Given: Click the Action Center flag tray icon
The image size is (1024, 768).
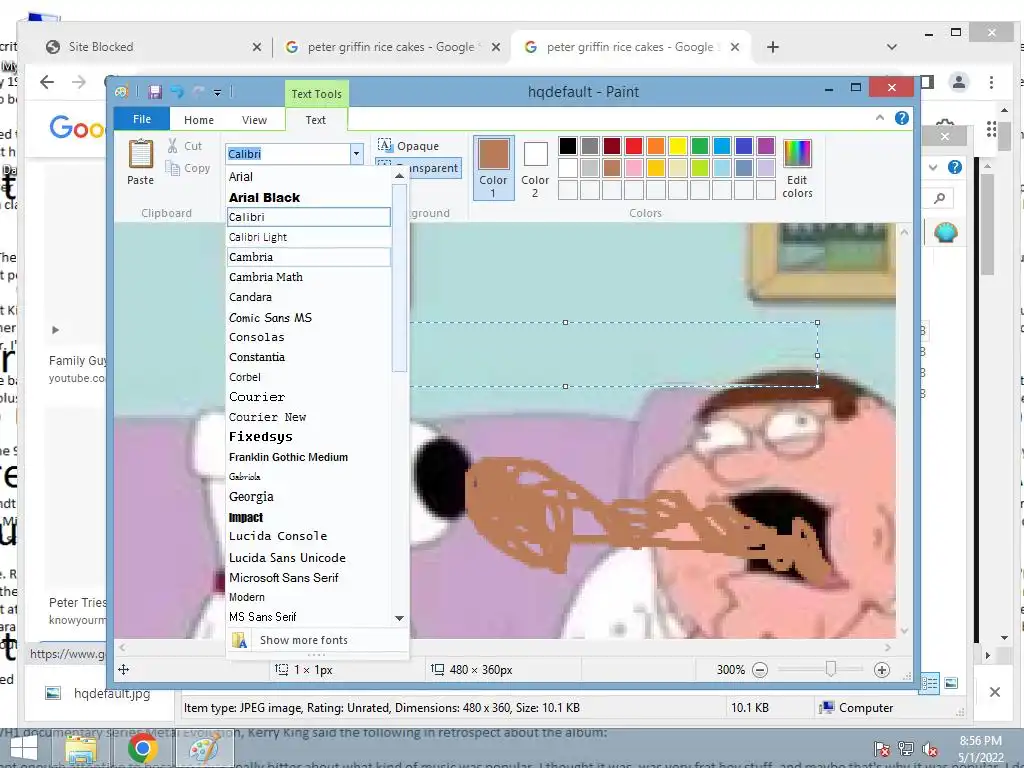Looking at the screenshot, I should (x=882, y=750).
